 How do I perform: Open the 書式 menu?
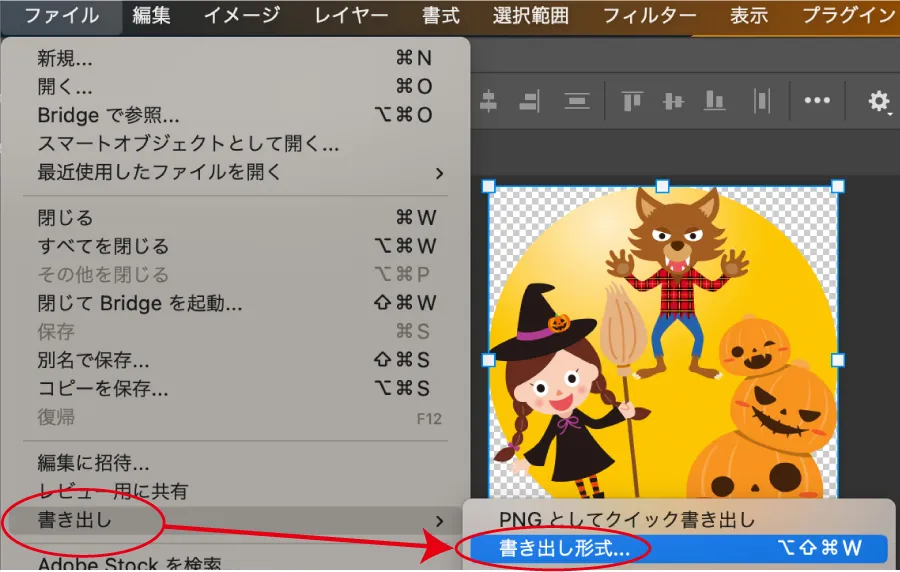[441, 15]
